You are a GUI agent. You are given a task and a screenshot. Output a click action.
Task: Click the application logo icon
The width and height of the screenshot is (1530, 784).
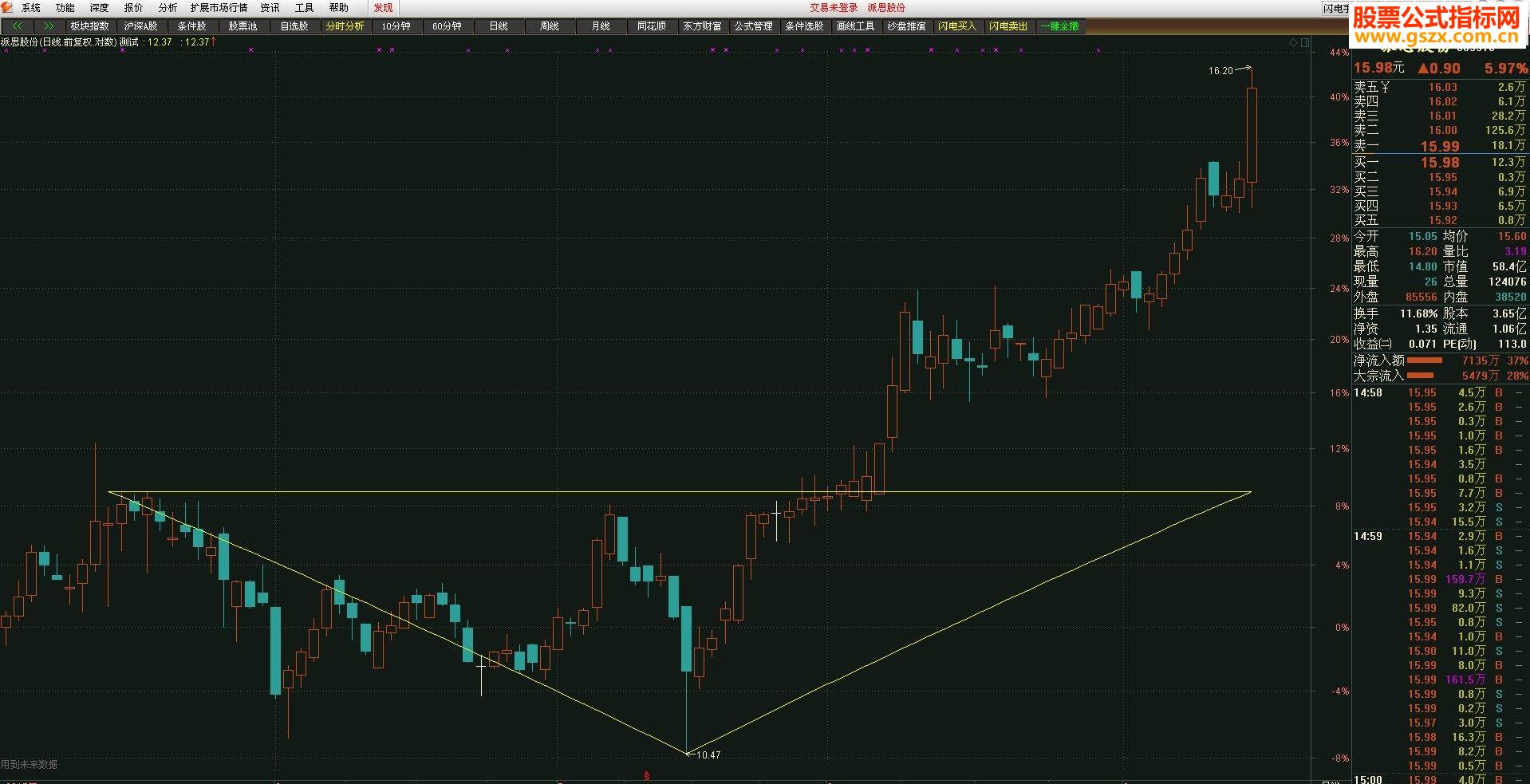point(9,7)
